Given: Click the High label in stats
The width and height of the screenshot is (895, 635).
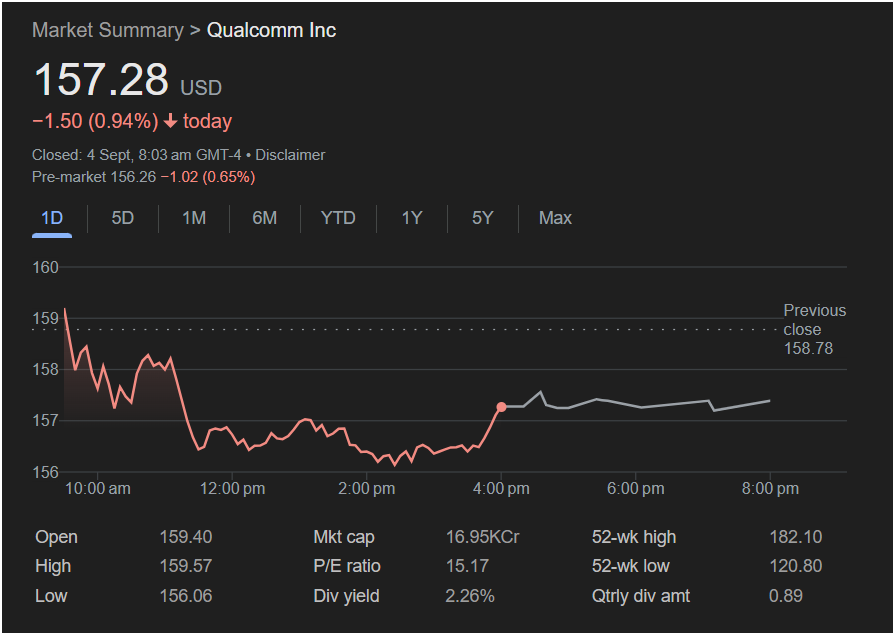Looking at the screenshot, I should coord(53,566).
